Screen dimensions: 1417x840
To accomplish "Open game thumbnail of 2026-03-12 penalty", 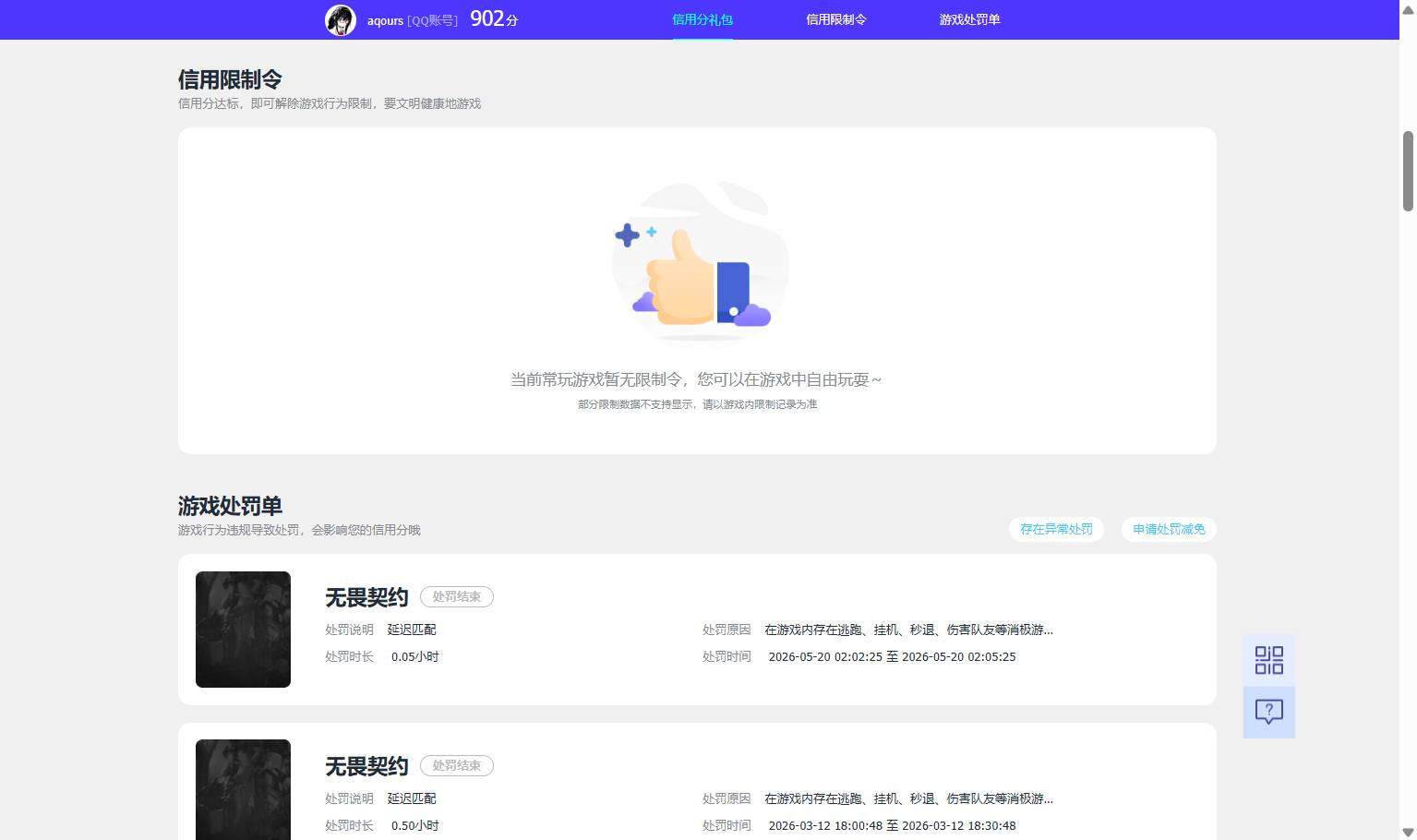I will (243, 790).
